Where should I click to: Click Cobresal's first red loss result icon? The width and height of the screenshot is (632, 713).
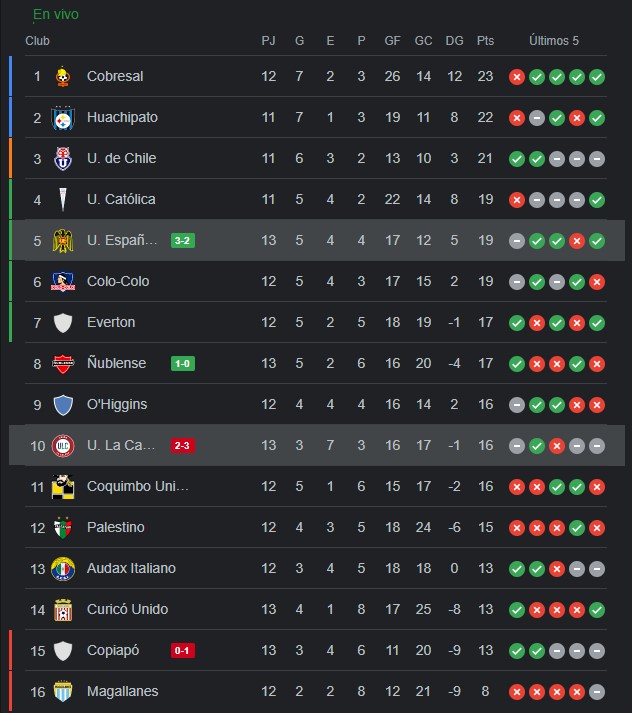[517, 77]
